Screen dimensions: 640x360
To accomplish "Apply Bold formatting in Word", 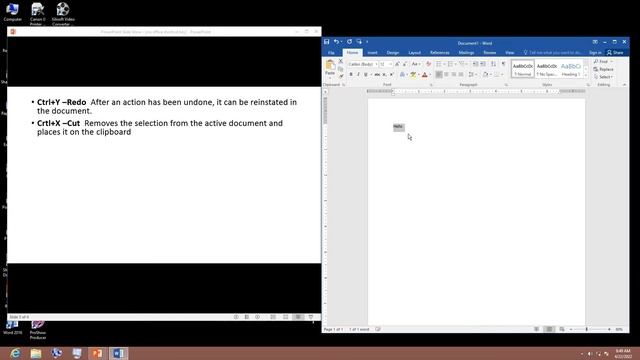I will [351, 75].
